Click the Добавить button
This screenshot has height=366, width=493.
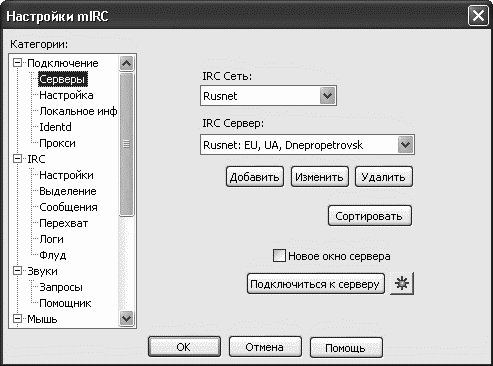coord(255,177)
